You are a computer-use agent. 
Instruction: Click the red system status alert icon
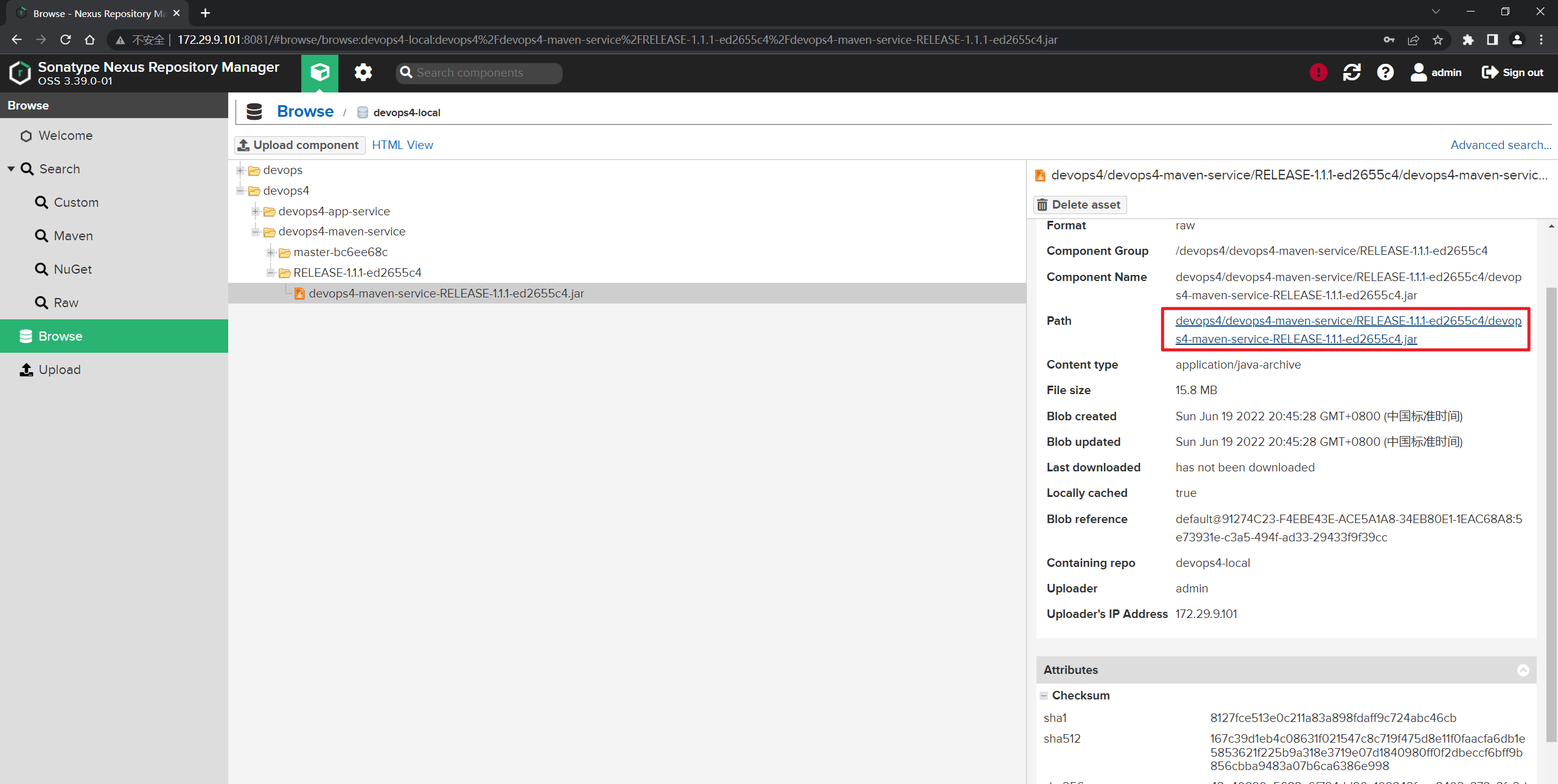click(x=1318, y=72)
